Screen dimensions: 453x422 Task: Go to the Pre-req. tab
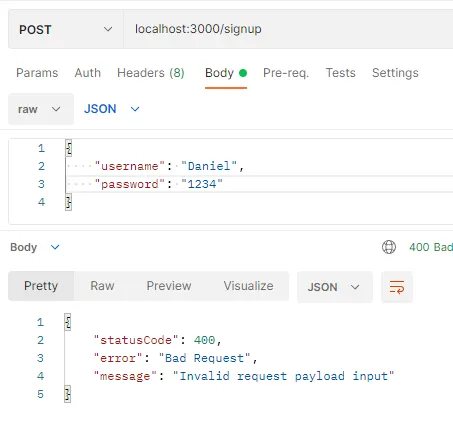[x=286, y=73]
